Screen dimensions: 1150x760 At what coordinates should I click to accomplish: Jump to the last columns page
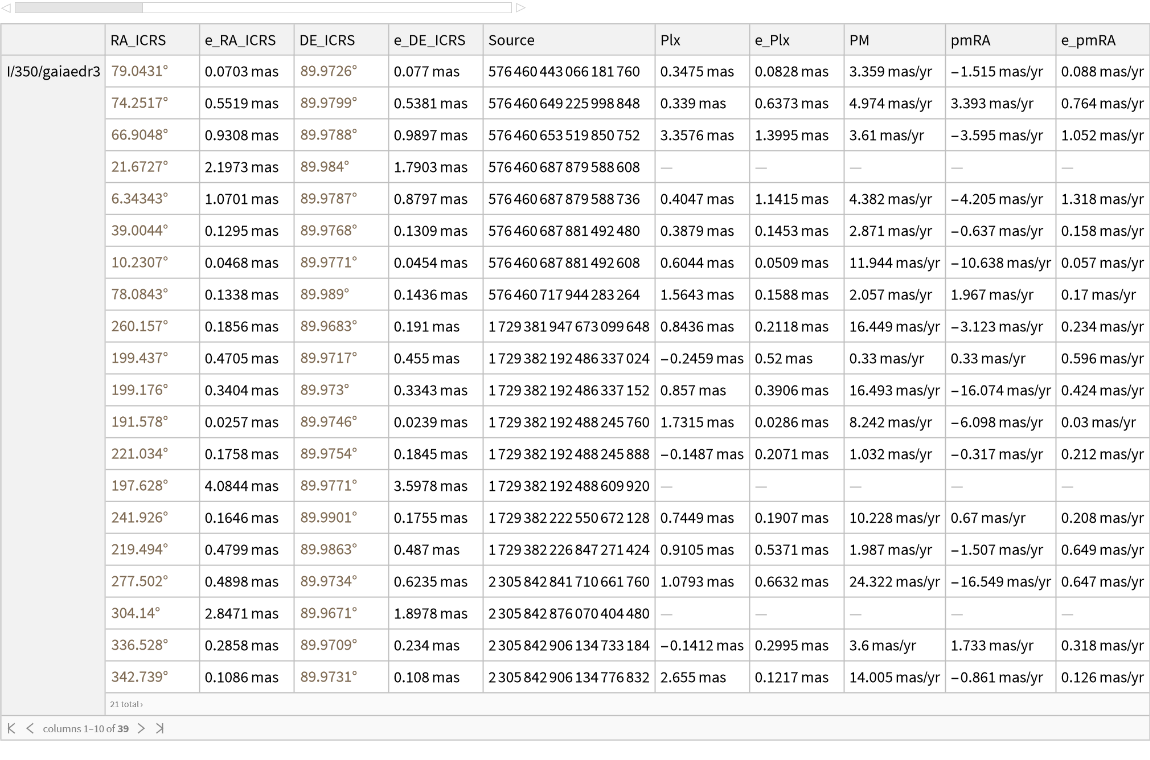click(x=159, y=728)
